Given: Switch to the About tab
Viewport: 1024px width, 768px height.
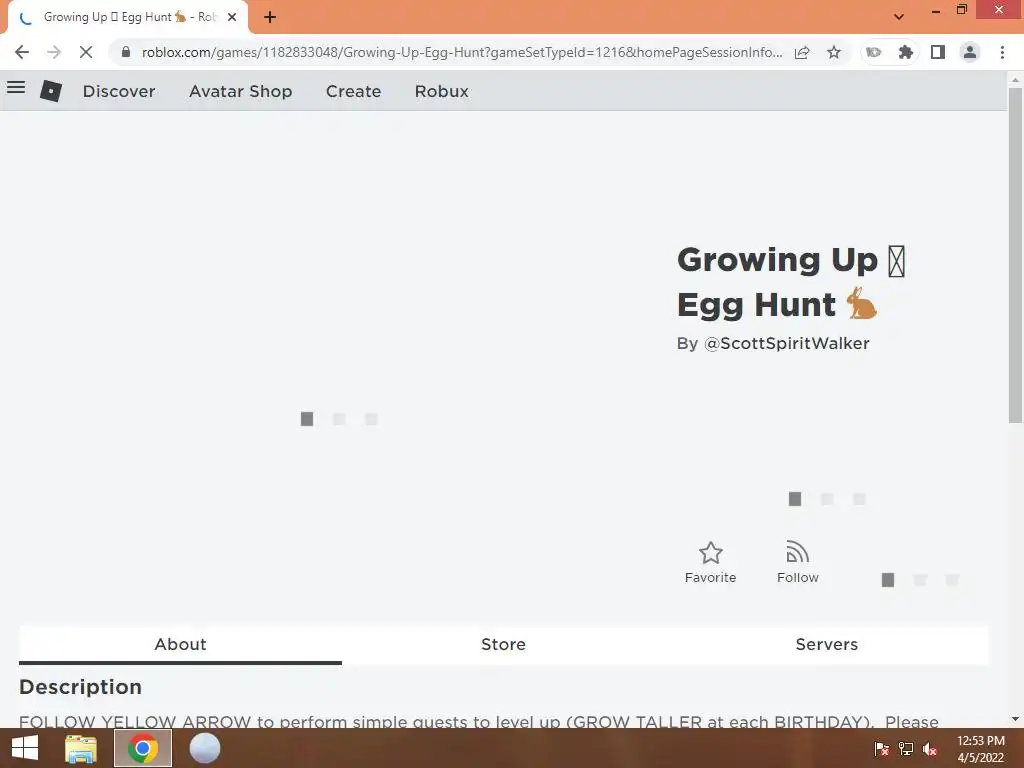Looking at the screenshot, I should point(180,644).
